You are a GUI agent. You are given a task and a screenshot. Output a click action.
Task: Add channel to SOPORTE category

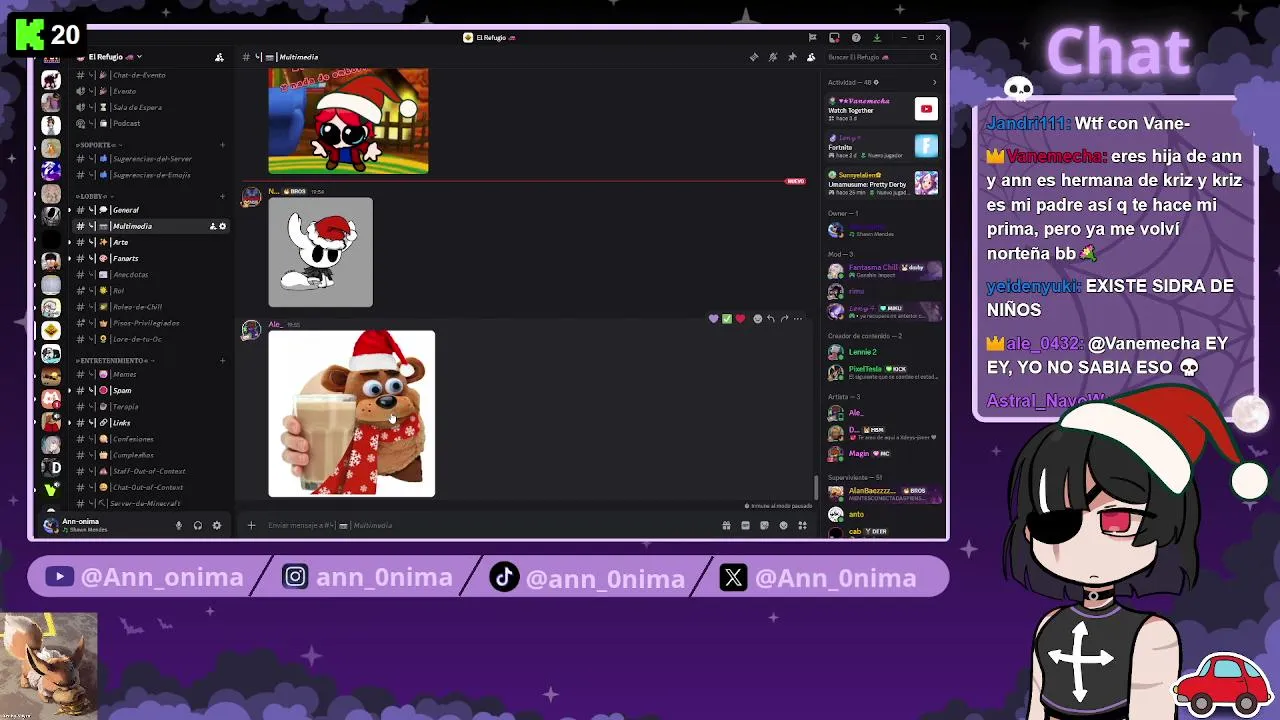tap(222, 144)
